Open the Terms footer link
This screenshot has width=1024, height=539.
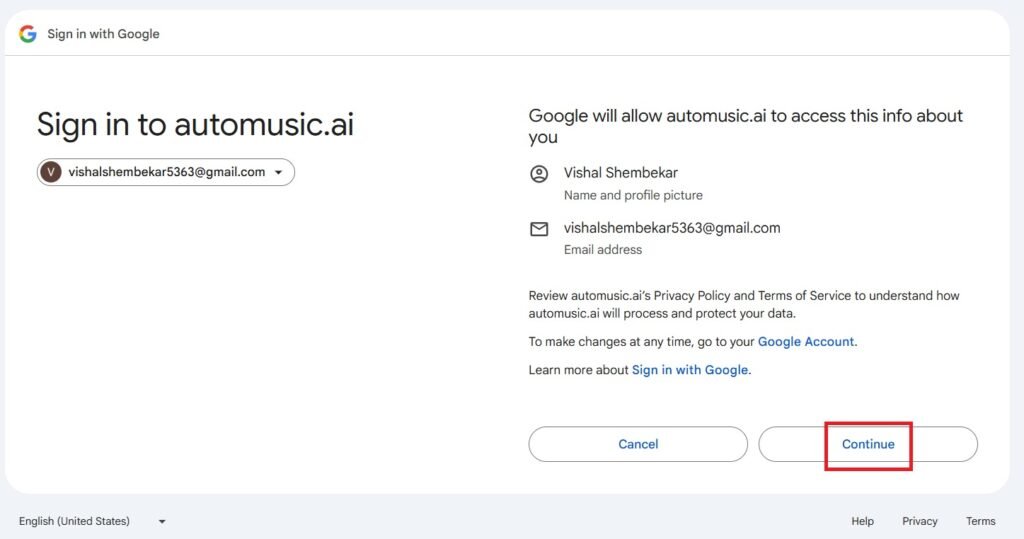point(980,521)
